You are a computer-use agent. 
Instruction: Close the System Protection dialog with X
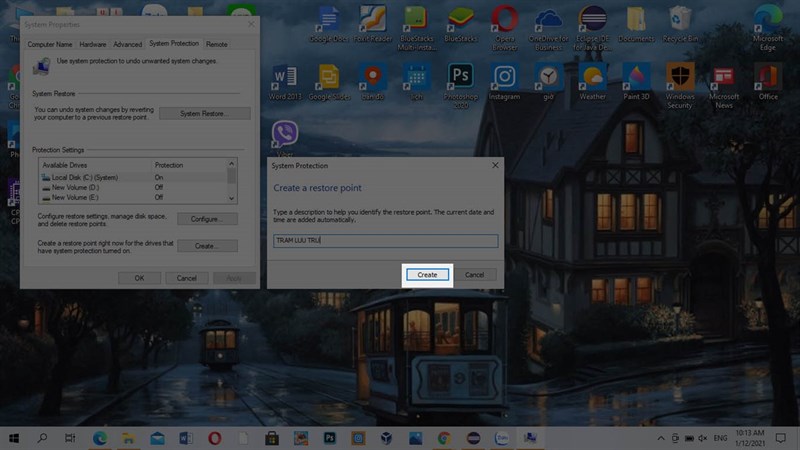(495, 165)
